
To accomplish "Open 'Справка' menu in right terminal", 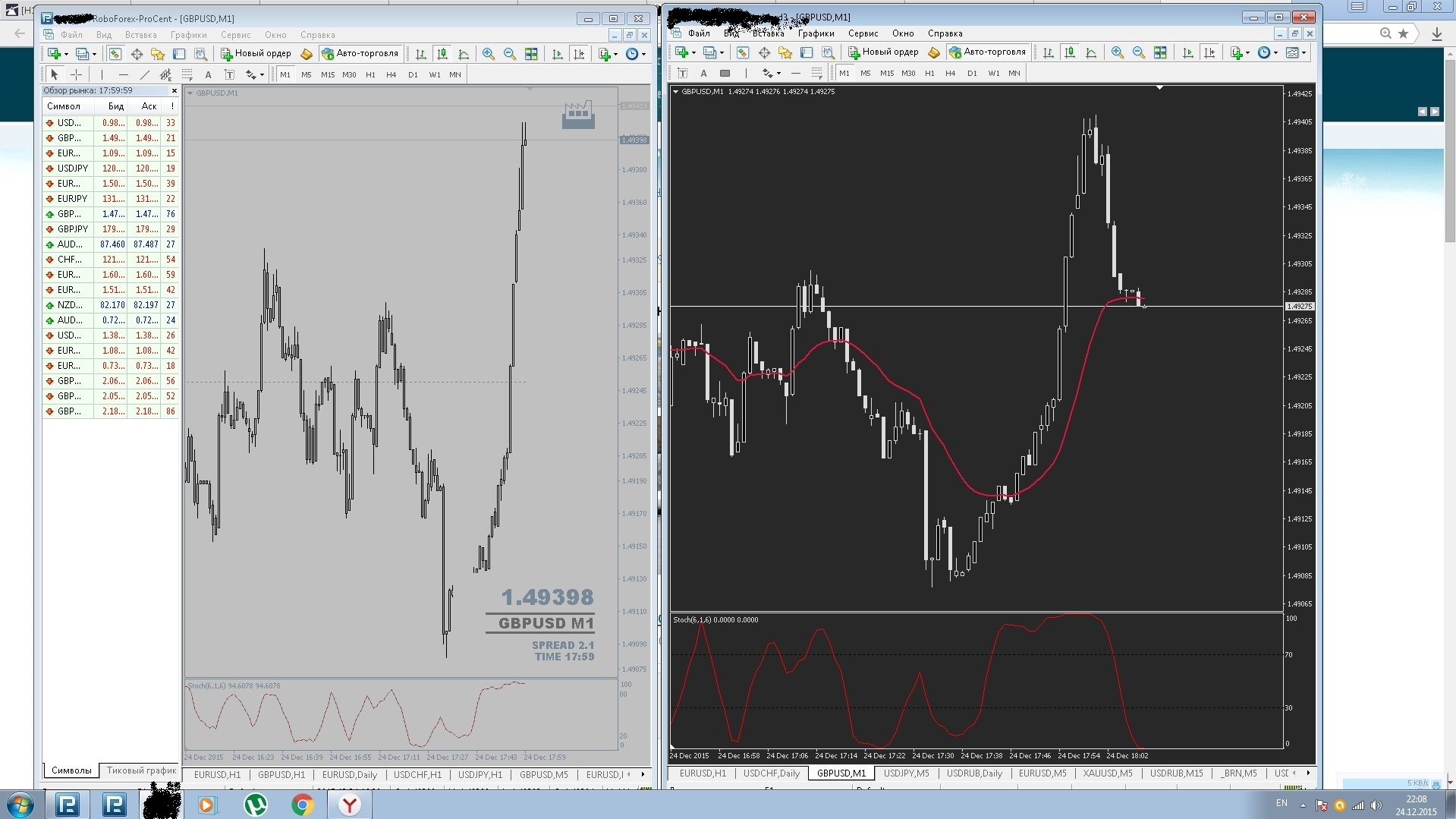I will tap(945, 33).
